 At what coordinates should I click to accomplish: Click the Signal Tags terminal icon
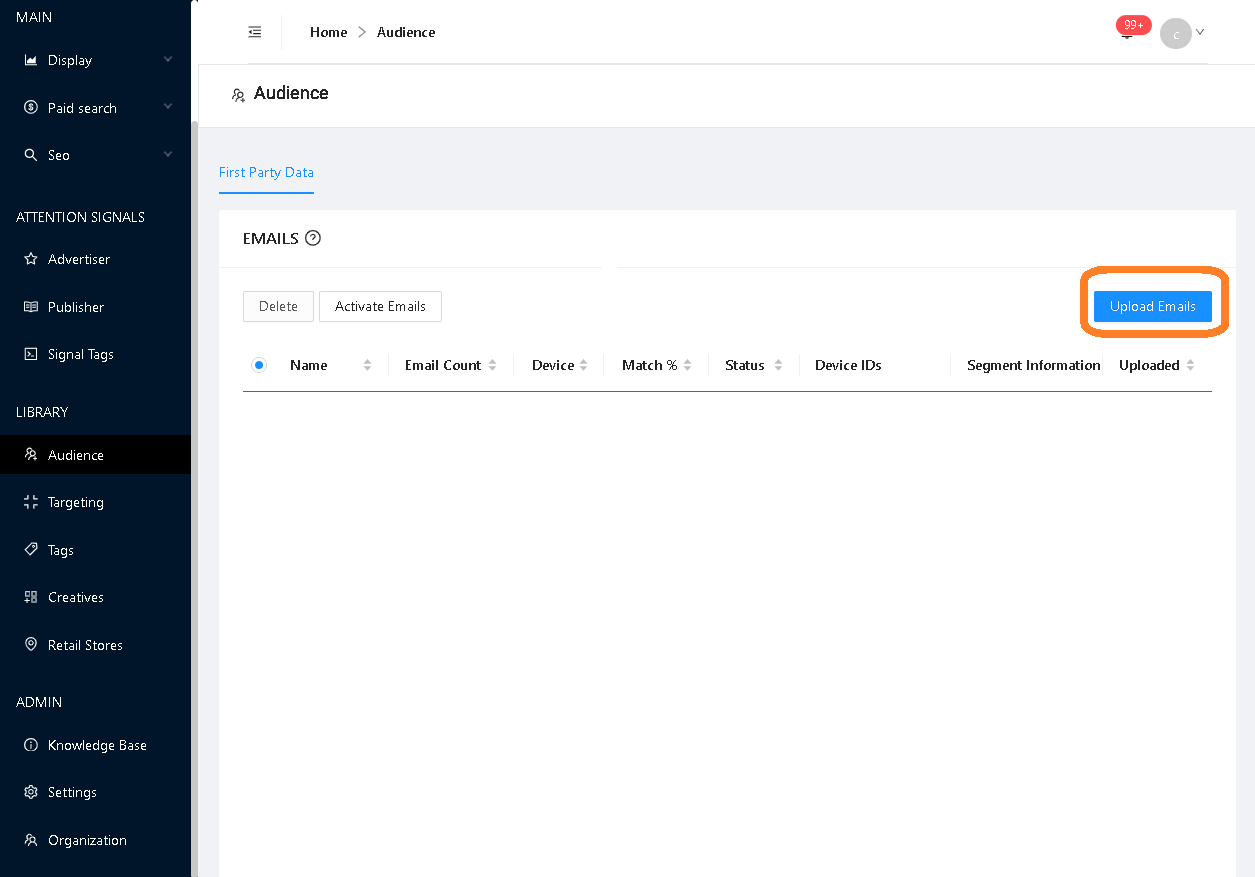click(x=31, y=354)
